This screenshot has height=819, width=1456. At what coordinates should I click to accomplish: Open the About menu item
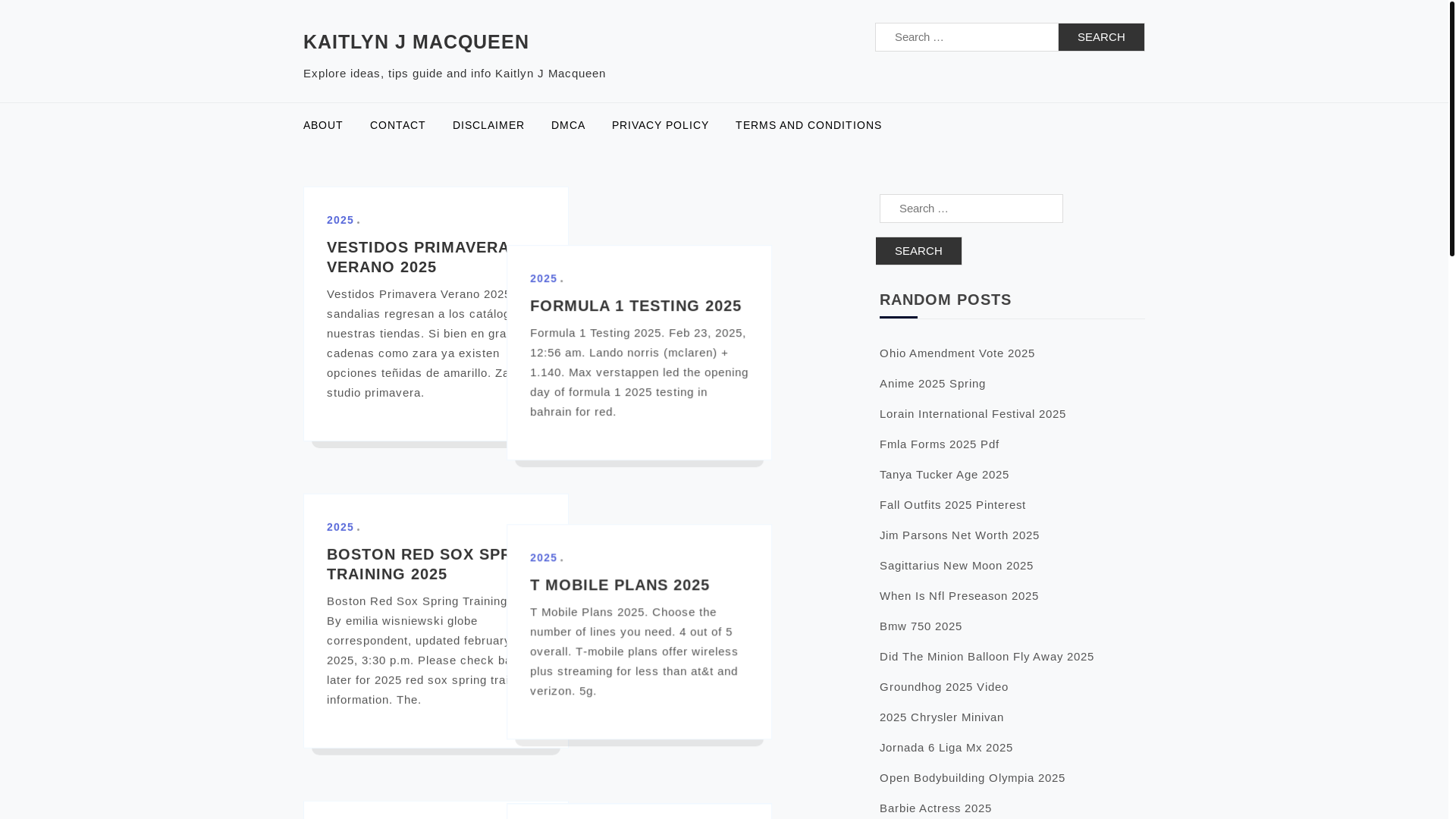pyautogui.click(x=323, y=125)
